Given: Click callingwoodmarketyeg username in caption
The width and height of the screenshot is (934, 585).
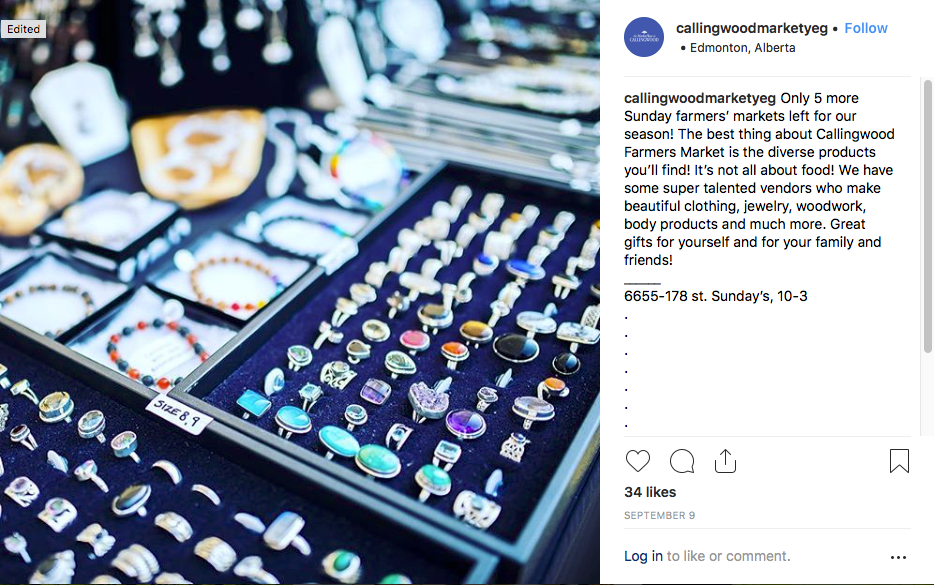Looking at the screenshot, I should coord(699,98).
